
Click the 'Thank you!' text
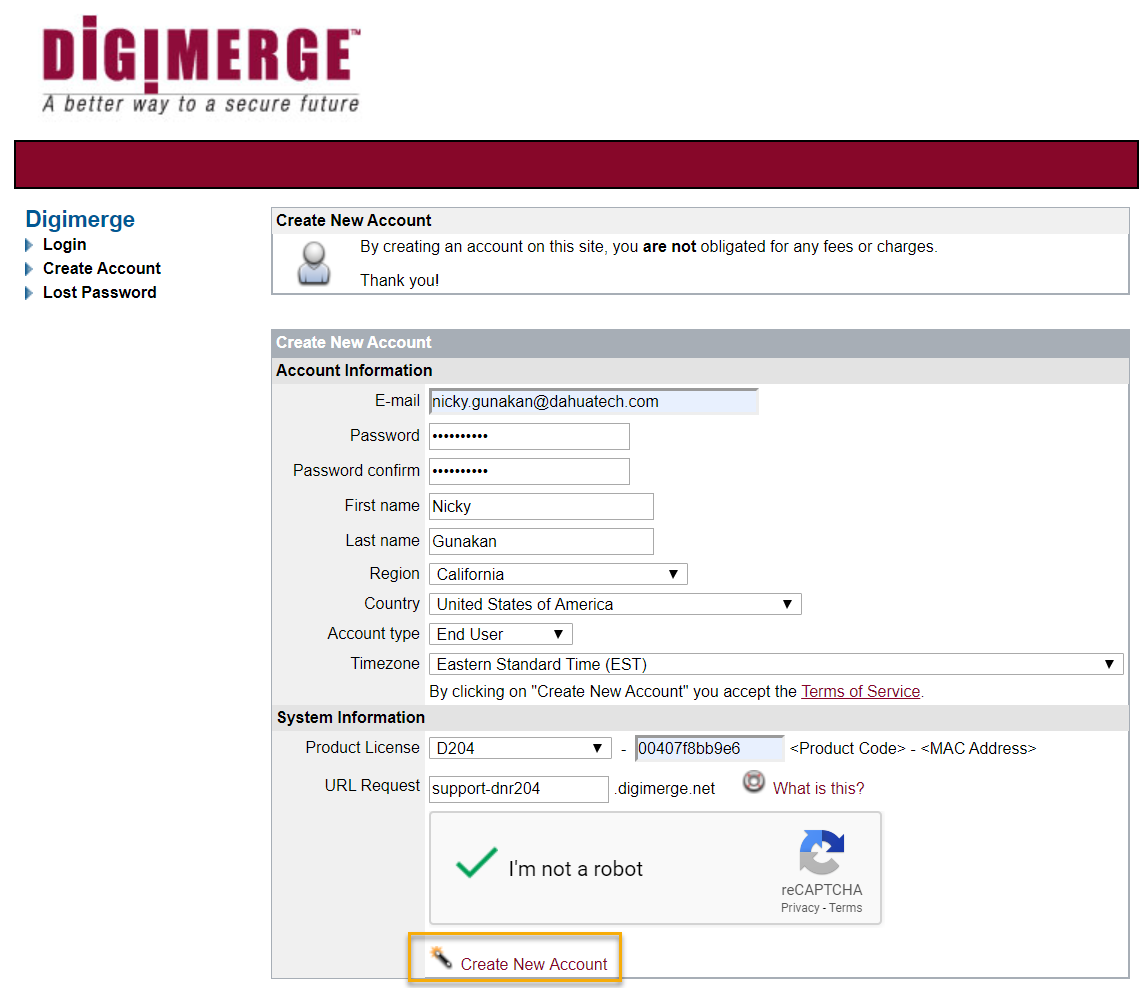[x=400, y=281]
